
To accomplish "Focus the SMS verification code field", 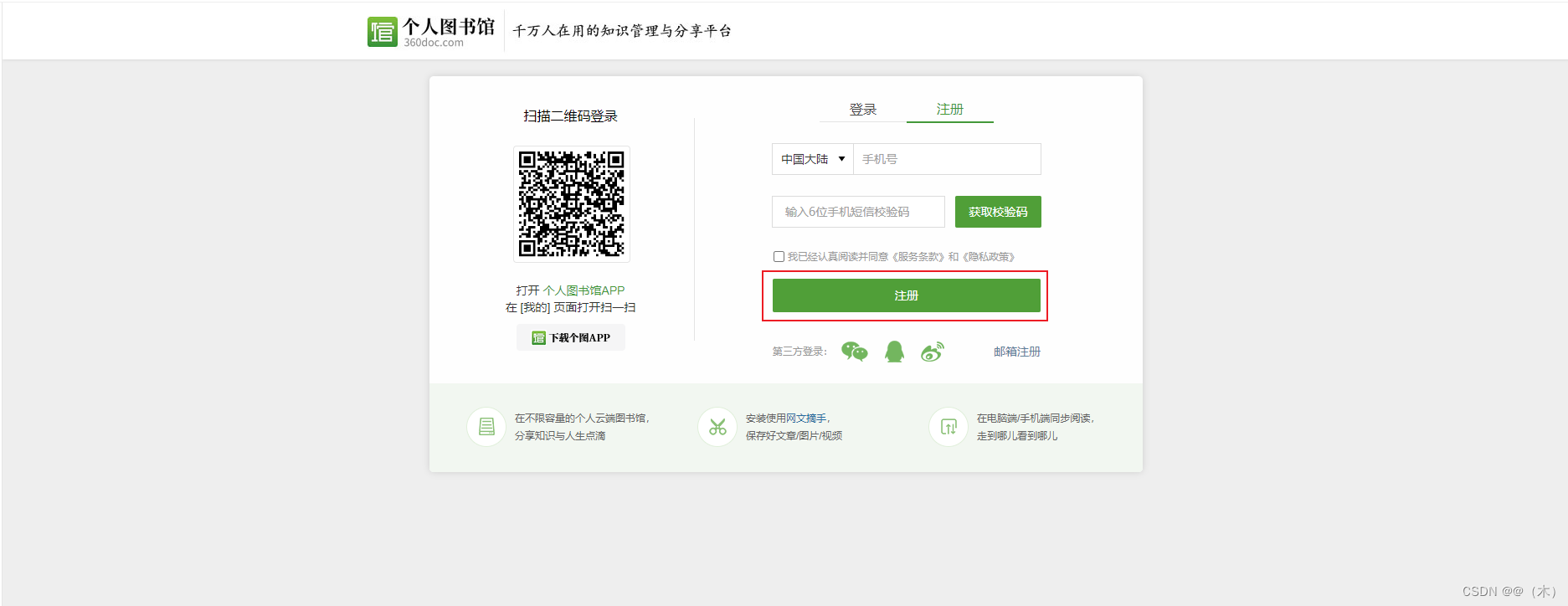I will [x=858, y=212].
